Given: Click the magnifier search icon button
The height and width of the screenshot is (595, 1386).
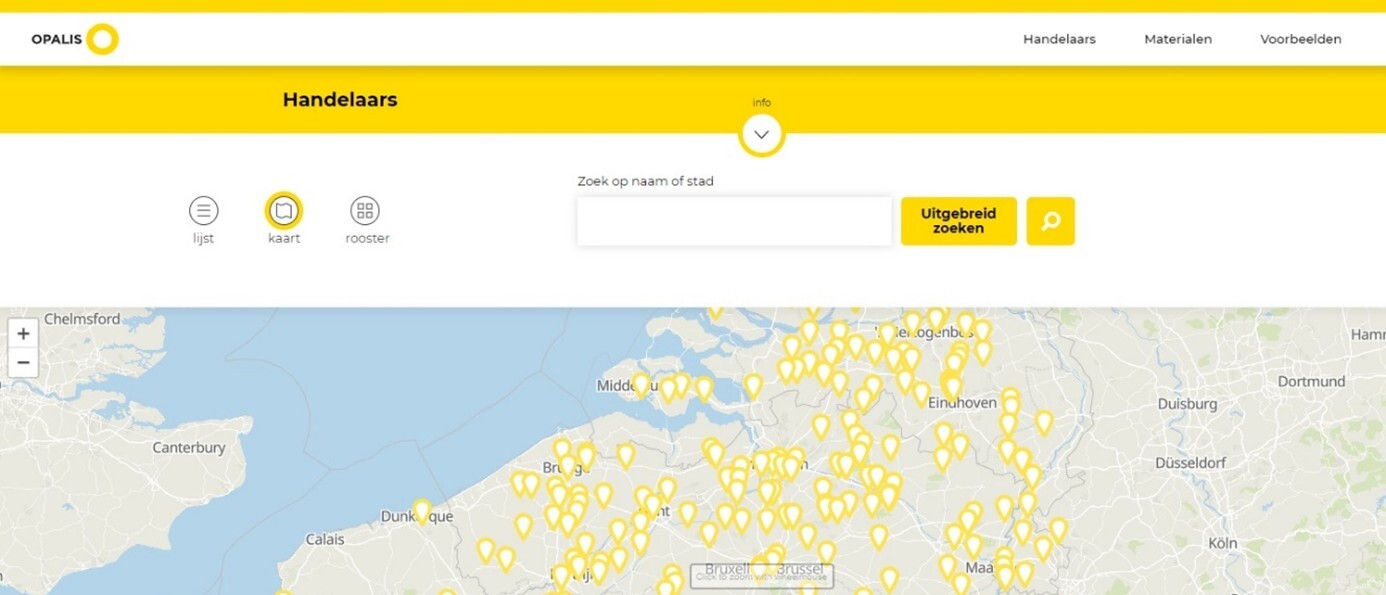Looking at the screenshot, I should pyautogui.click(x=1050, y=221).
